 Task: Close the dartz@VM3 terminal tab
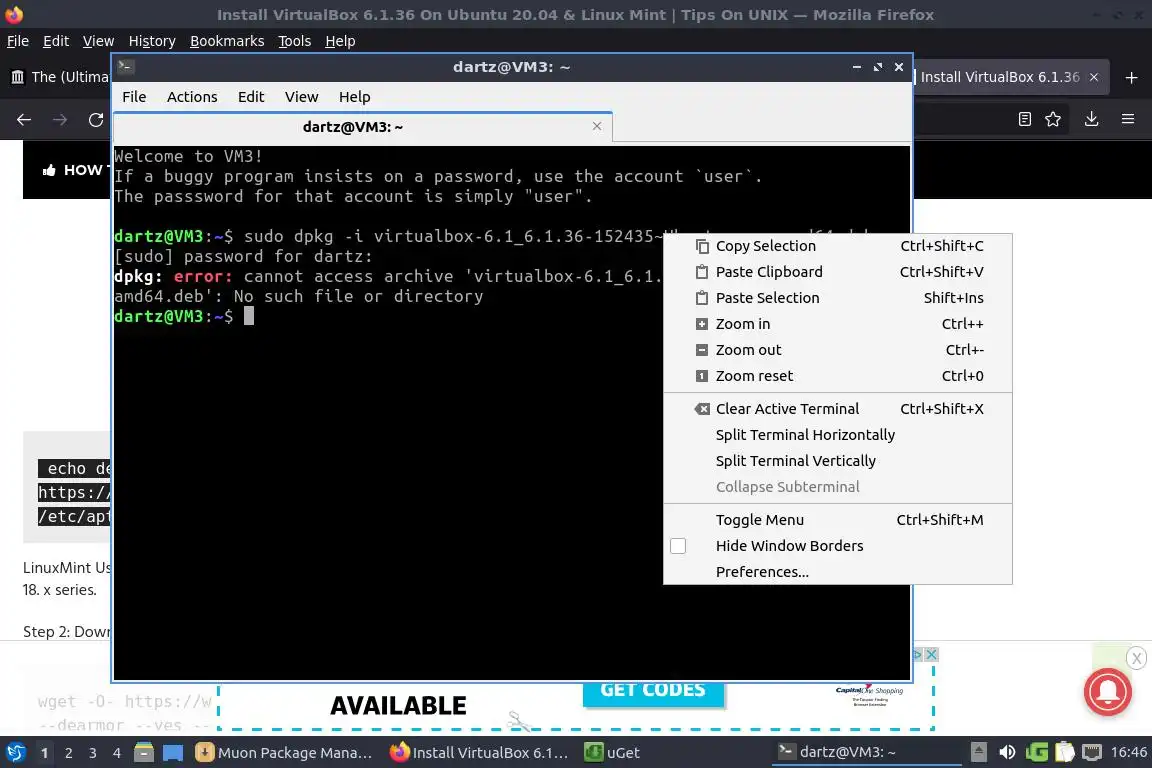597,126
